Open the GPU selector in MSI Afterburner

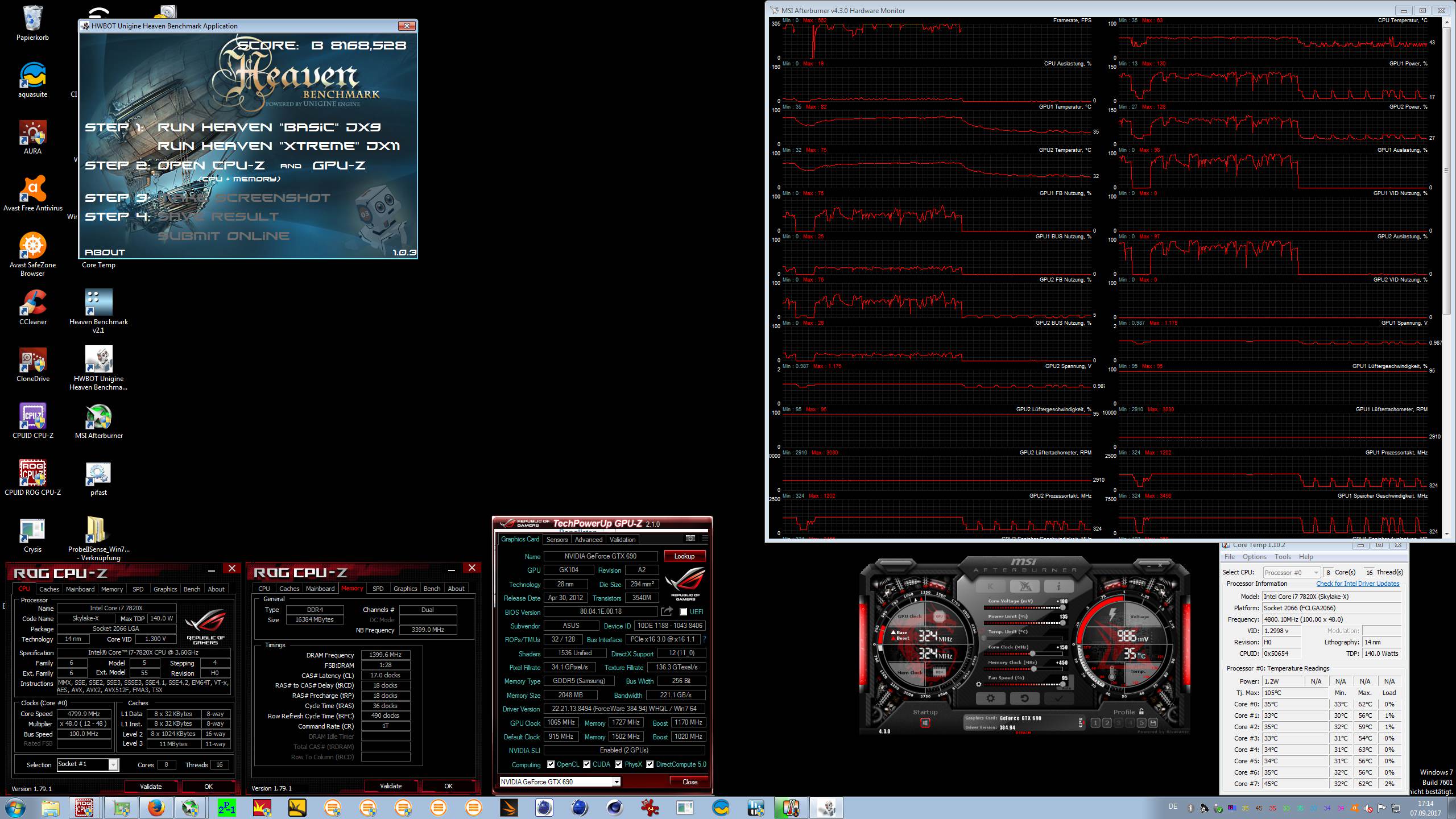[x=1081, y=722]
